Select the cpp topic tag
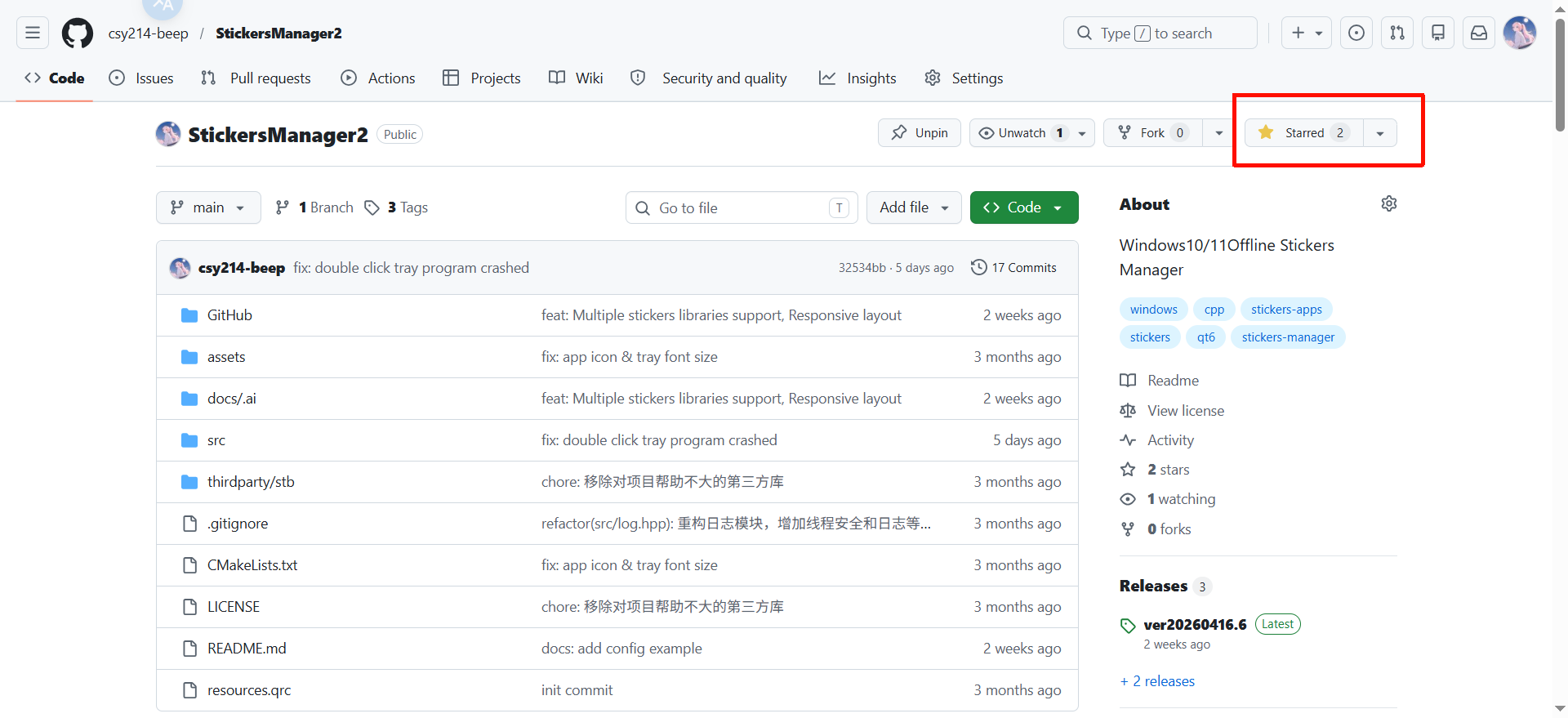The image size is (1568, 718). (x=1214, y=310)
